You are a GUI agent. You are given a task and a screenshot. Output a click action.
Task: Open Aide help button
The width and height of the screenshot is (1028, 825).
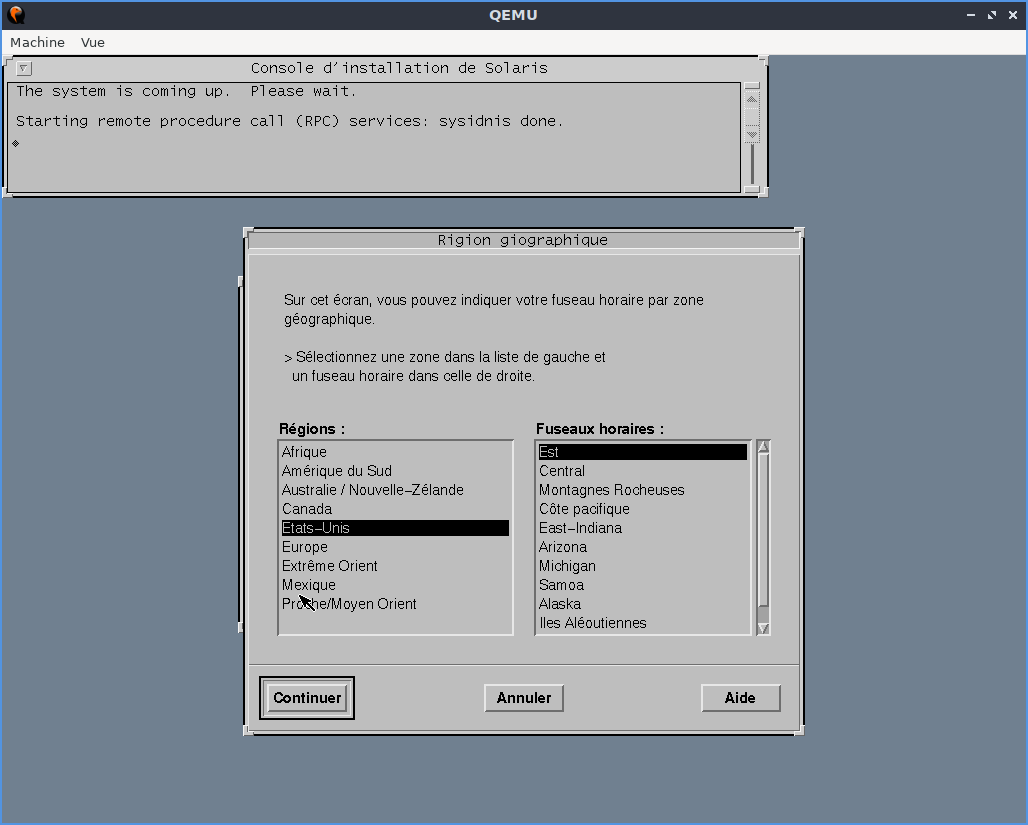coord(740,698)
